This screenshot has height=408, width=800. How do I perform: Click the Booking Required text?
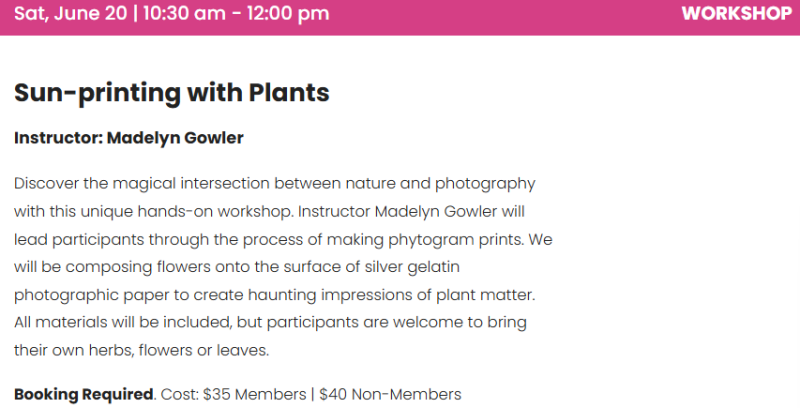point(83,394)
